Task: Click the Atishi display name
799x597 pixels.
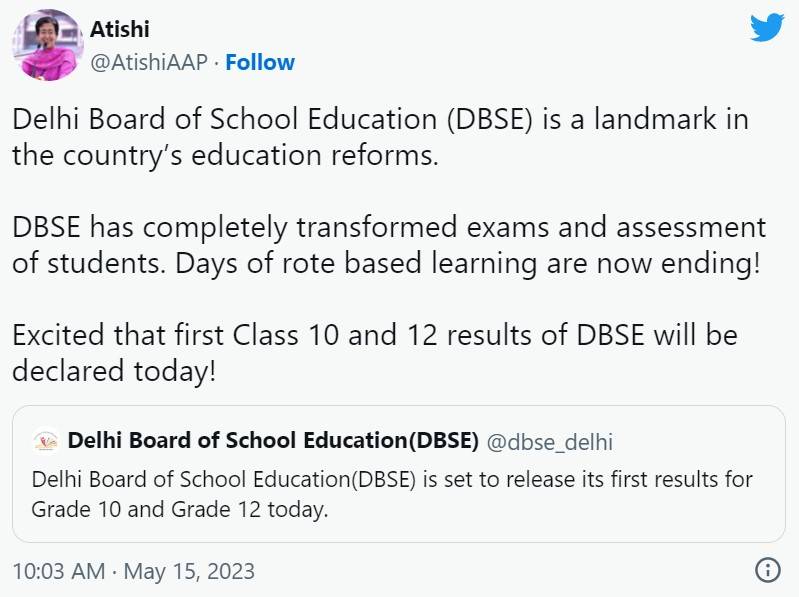Action: tap(120, 29)
